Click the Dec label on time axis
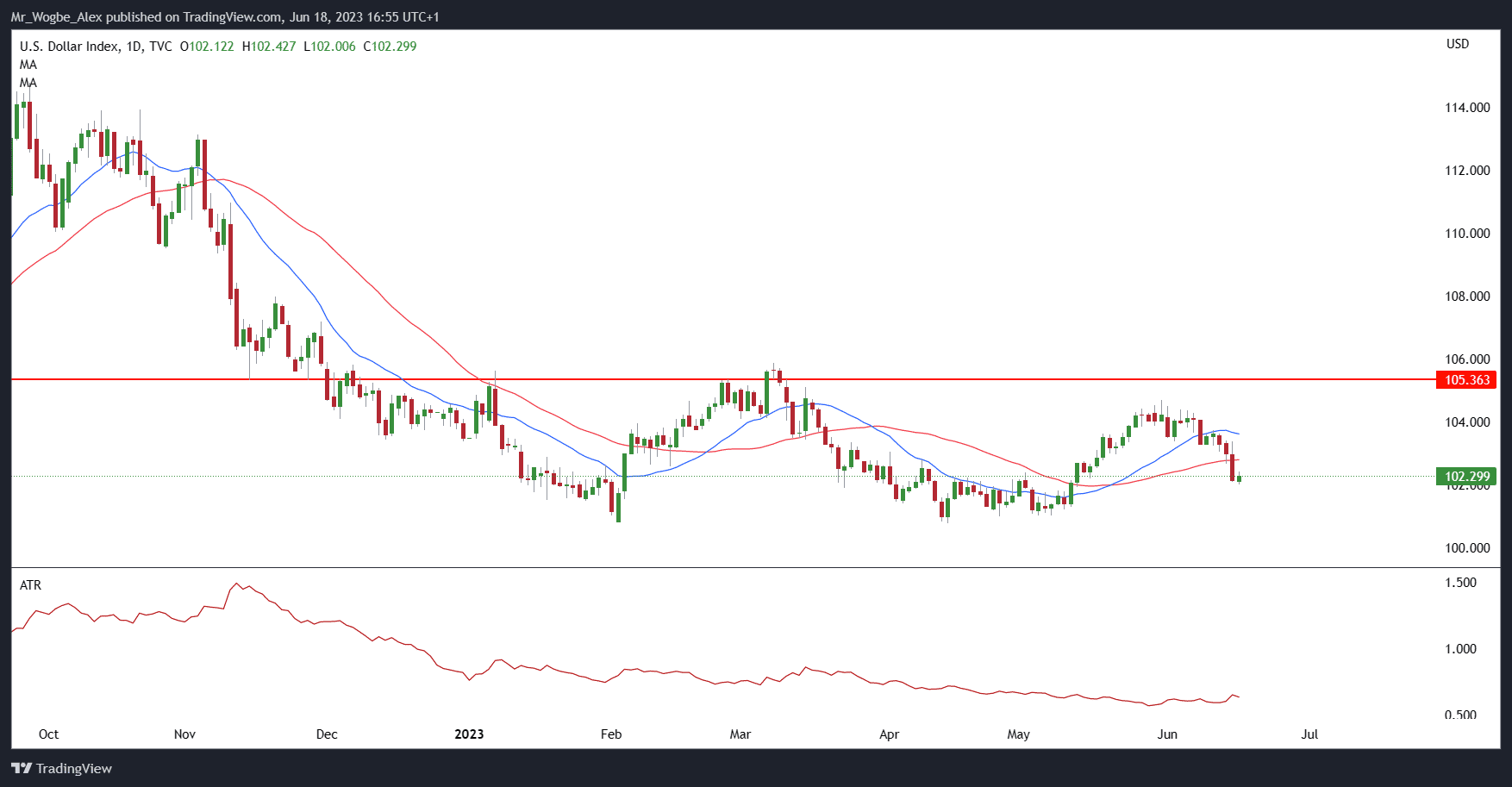This screenshot has width=1512, height=787. pos(327,734)
